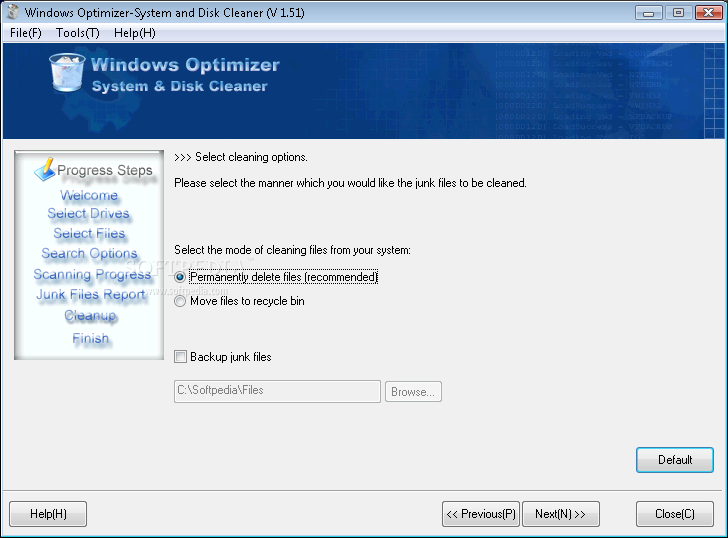
Task: Click the recycle bin logo in banner
Action: (67, 72)
